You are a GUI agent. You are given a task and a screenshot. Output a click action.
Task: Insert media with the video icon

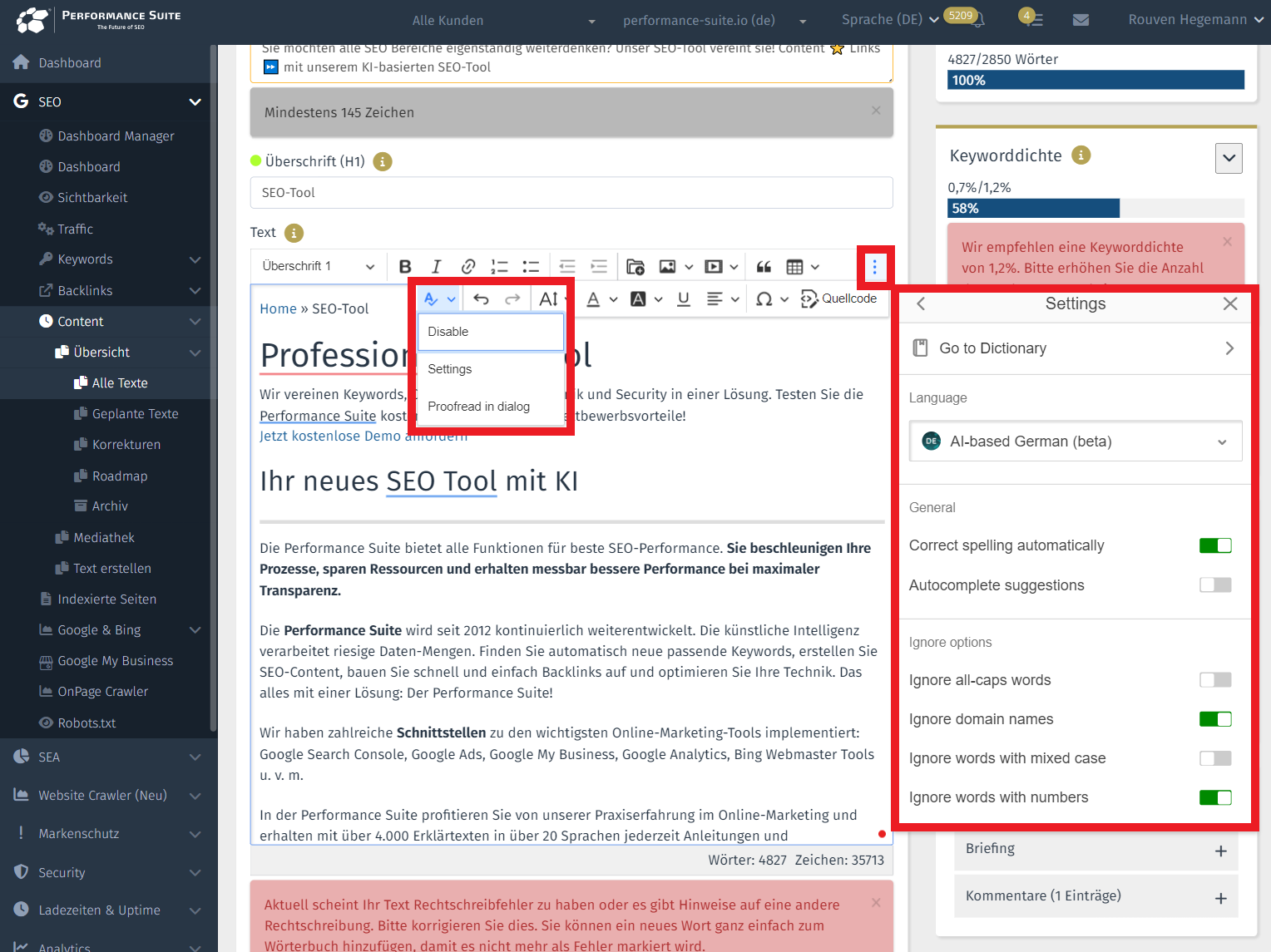tap(714, 267)
